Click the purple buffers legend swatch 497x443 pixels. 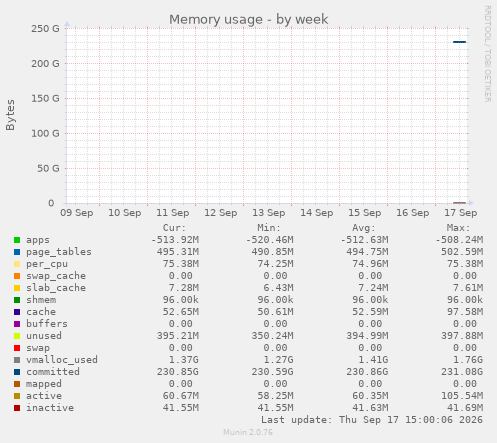(17, 324)
